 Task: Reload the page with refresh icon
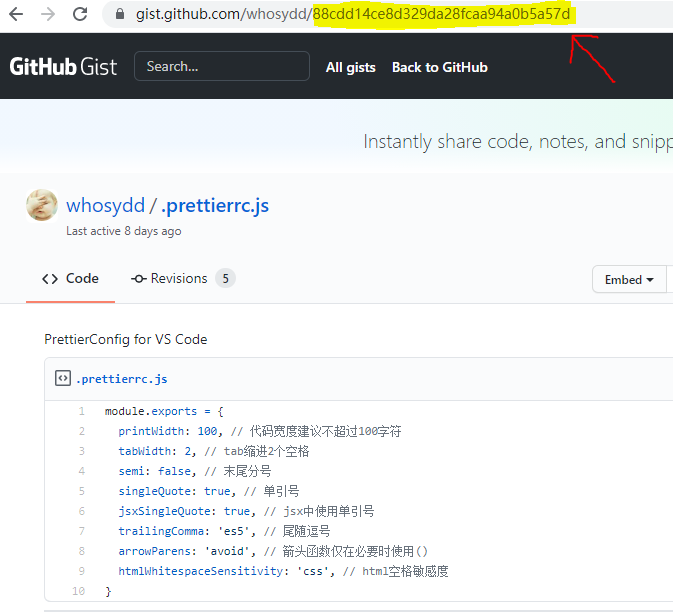pos(80,14)
